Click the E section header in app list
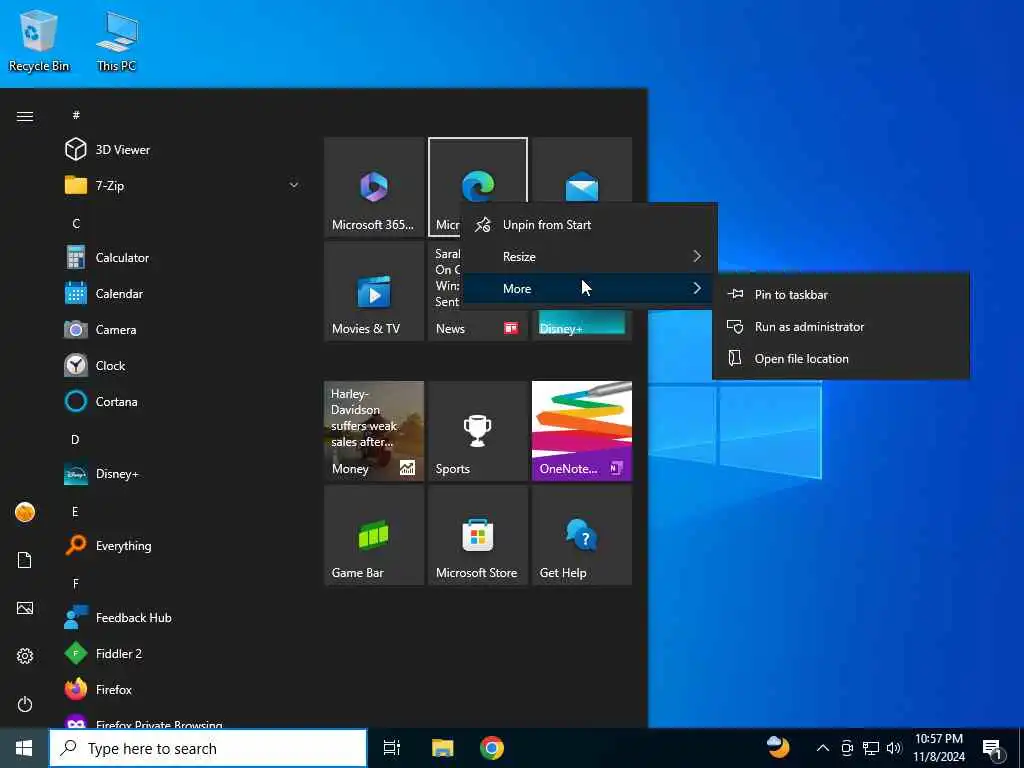1024x768 pixels. 75,511
